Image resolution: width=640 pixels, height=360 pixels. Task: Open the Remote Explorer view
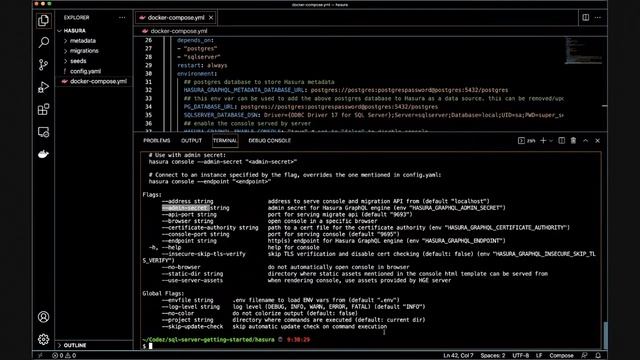pyautogui.click(x=43, y=132)
